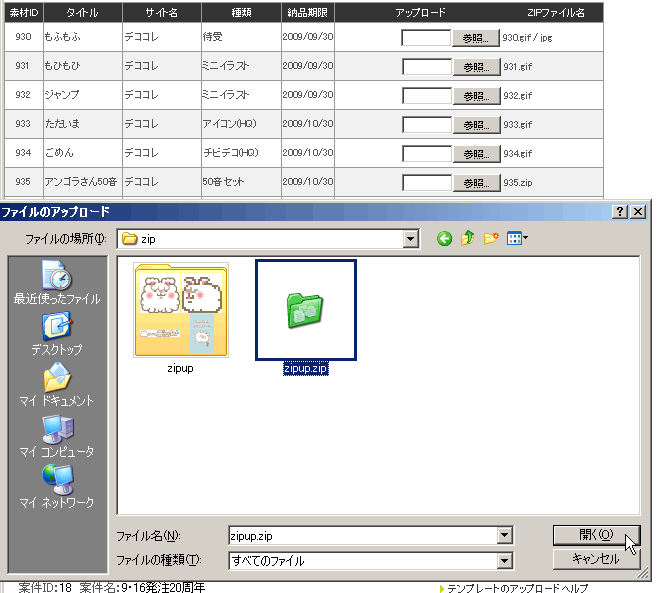Click 参照 button for row 930
The height and width of the screenshot is (593, 657).
point(476,38)
